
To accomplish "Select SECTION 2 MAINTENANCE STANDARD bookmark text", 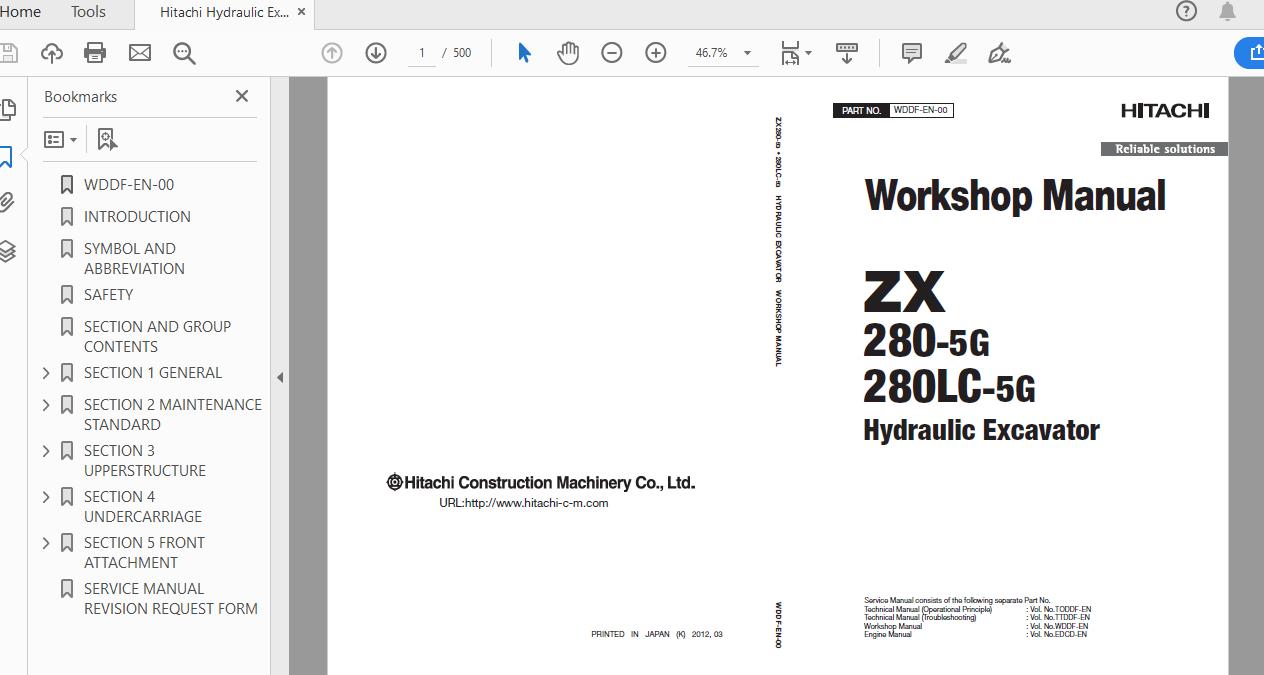I will [x=173, y=415].
